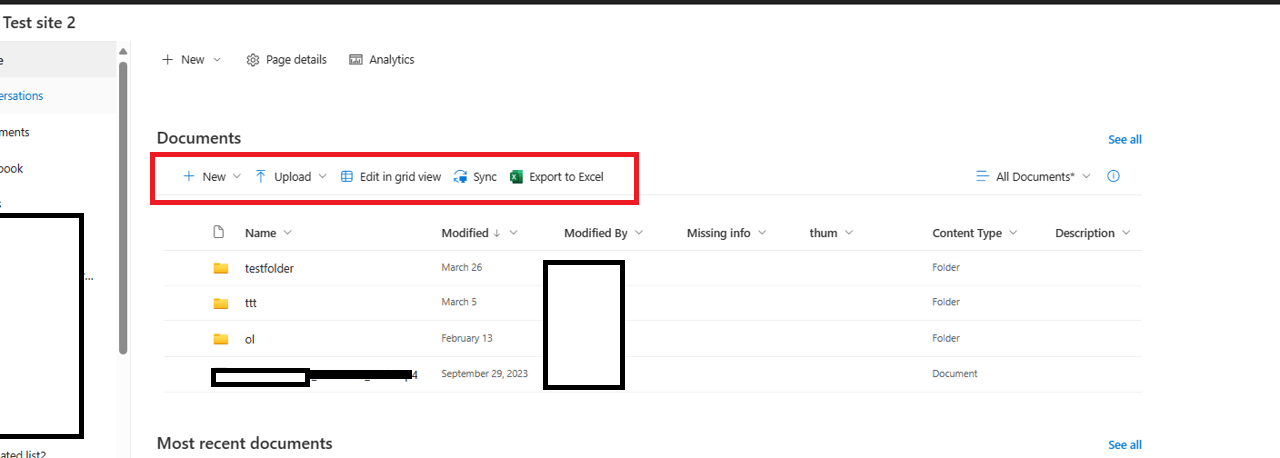The height and width of the screenshot is (458, 1280).
Task: Open the Modified By column dropdown
Action: (x=638, y=233)
